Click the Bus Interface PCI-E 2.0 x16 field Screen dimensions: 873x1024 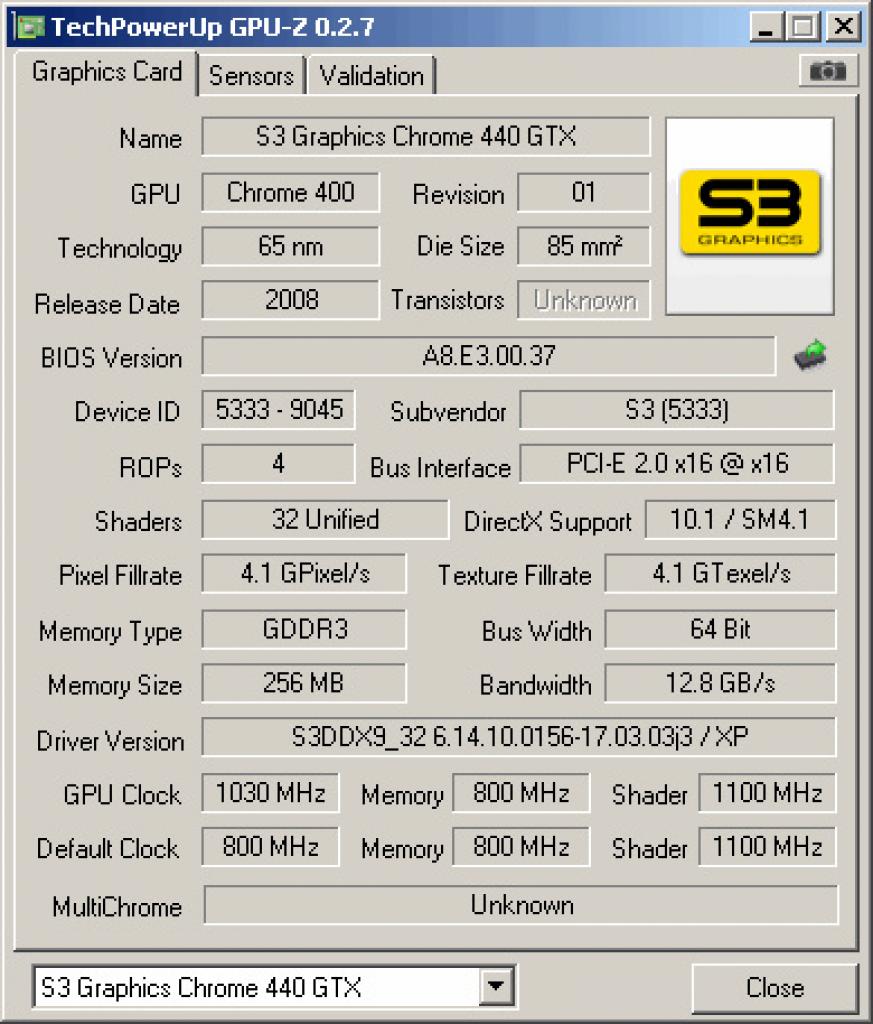(x=677, y=464)
